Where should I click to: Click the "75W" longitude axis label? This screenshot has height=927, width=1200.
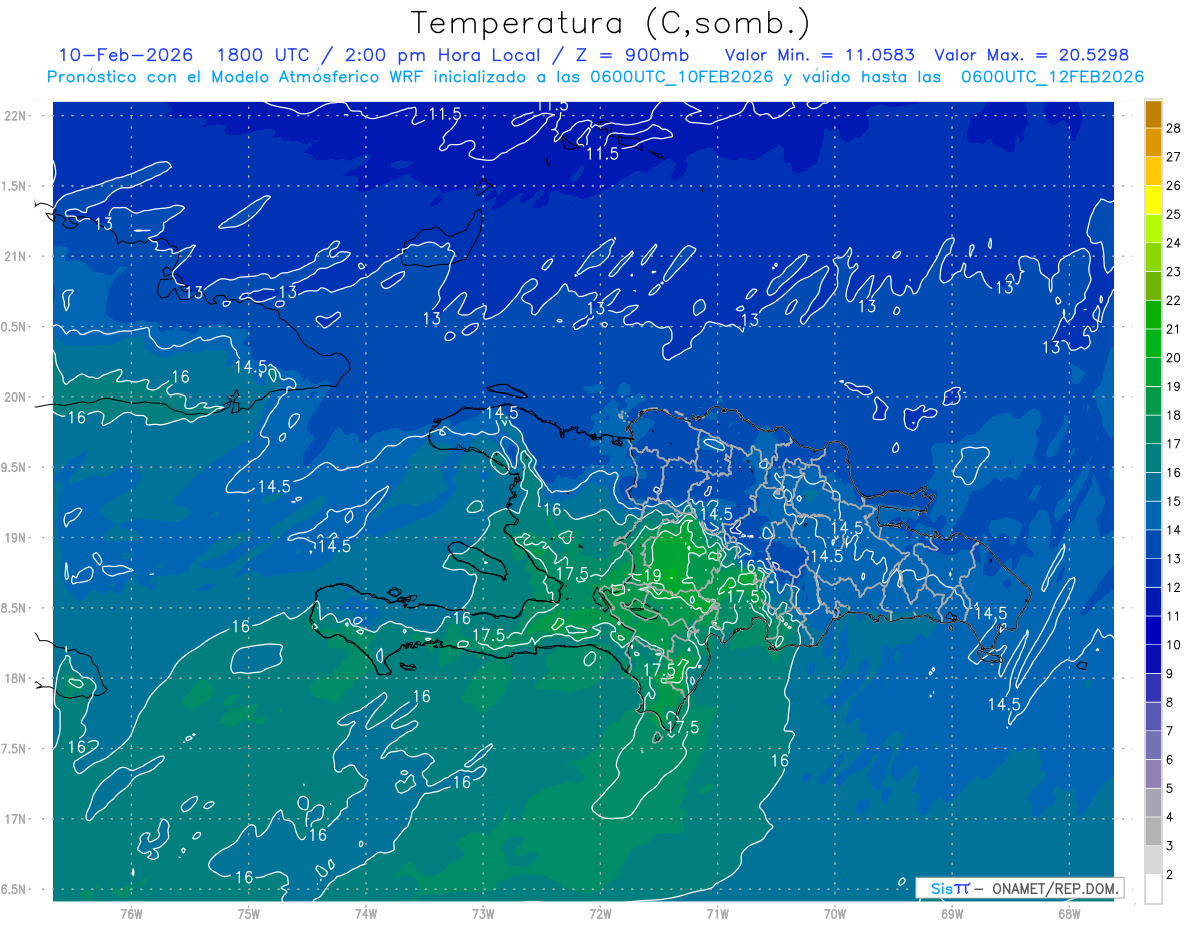click(249, 914)
